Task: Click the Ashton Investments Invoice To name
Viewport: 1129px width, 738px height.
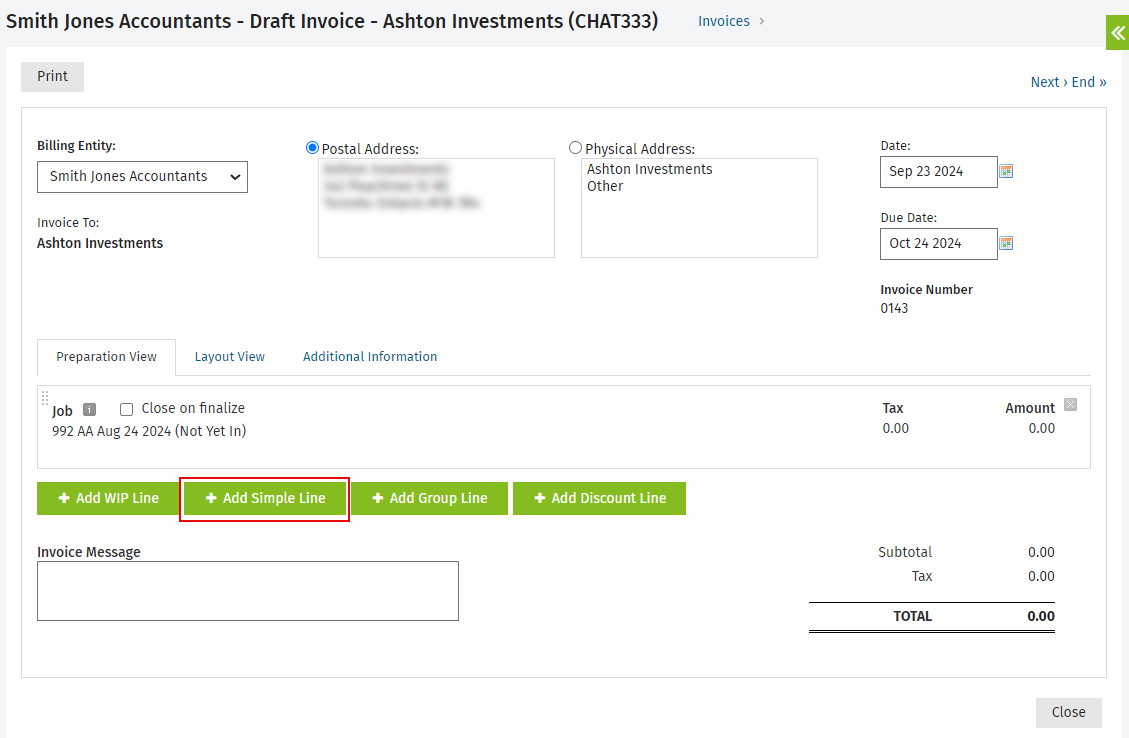Action: (x=100, y=243)
